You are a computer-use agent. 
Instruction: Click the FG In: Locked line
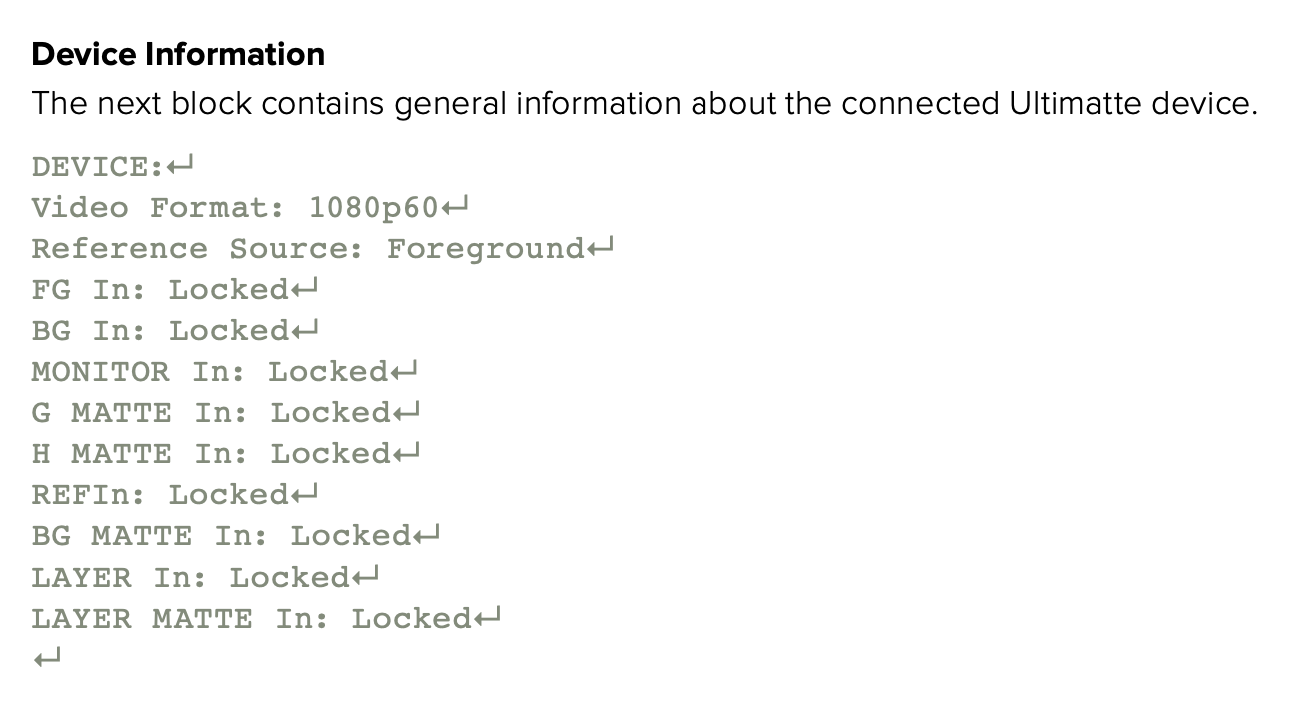(160, 290)
